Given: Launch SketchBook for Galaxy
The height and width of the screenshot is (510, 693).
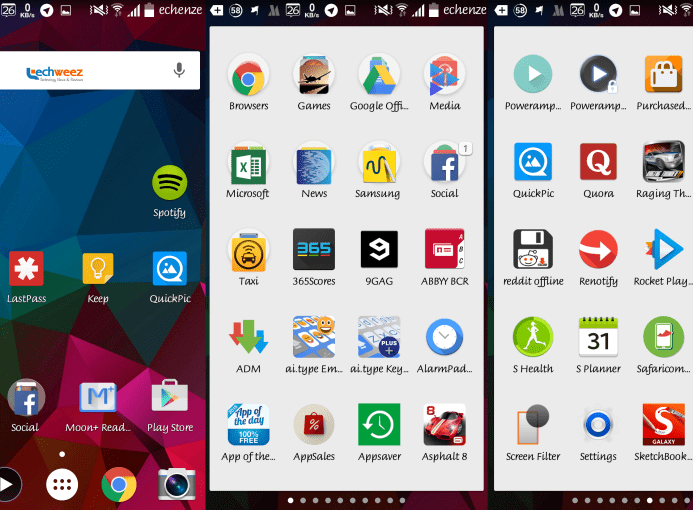Looking at the screenshot, I should pos(663,424).
